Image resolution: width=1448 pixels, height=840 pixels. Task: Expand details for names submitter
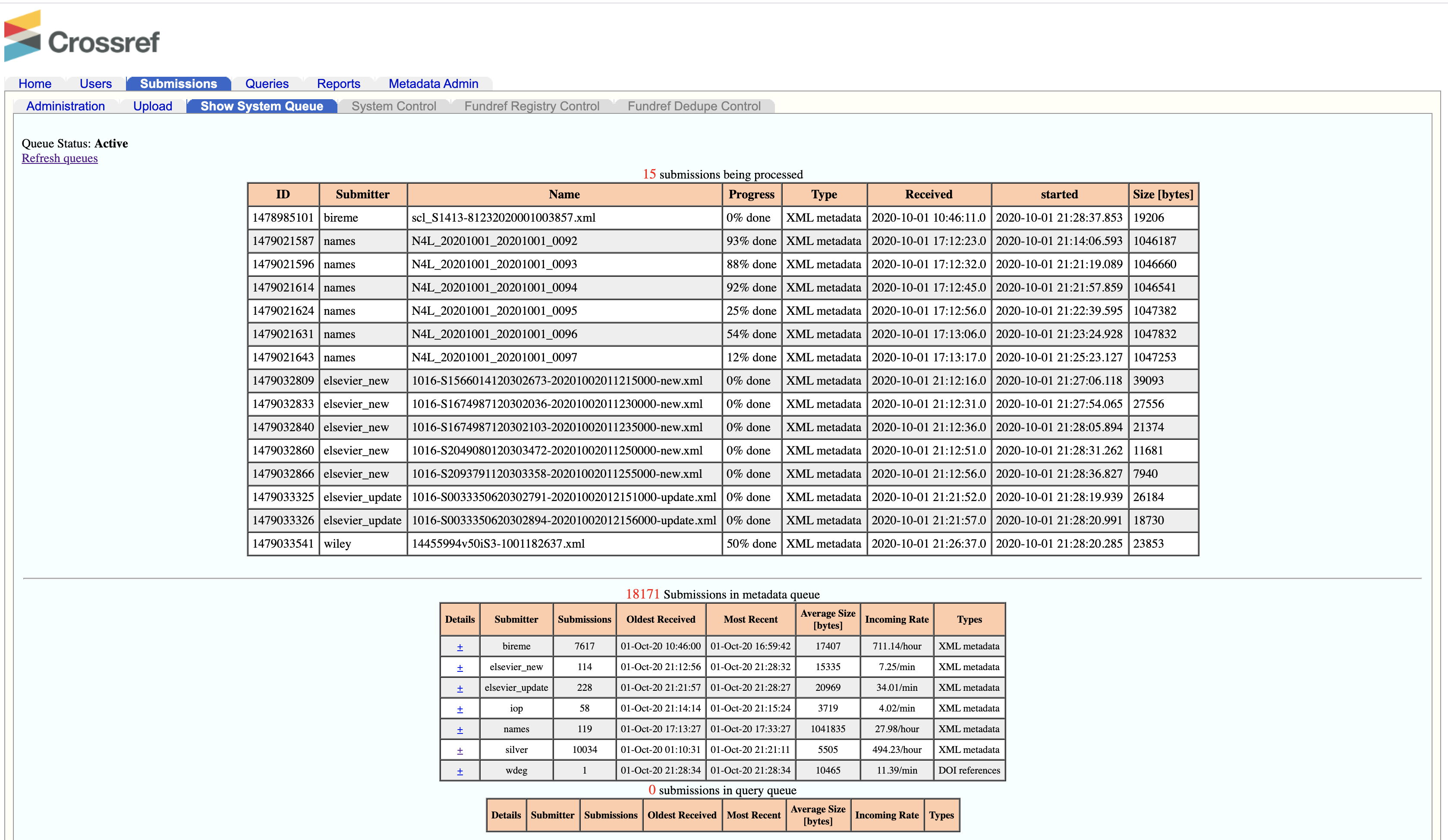click(x=460, y=729)
